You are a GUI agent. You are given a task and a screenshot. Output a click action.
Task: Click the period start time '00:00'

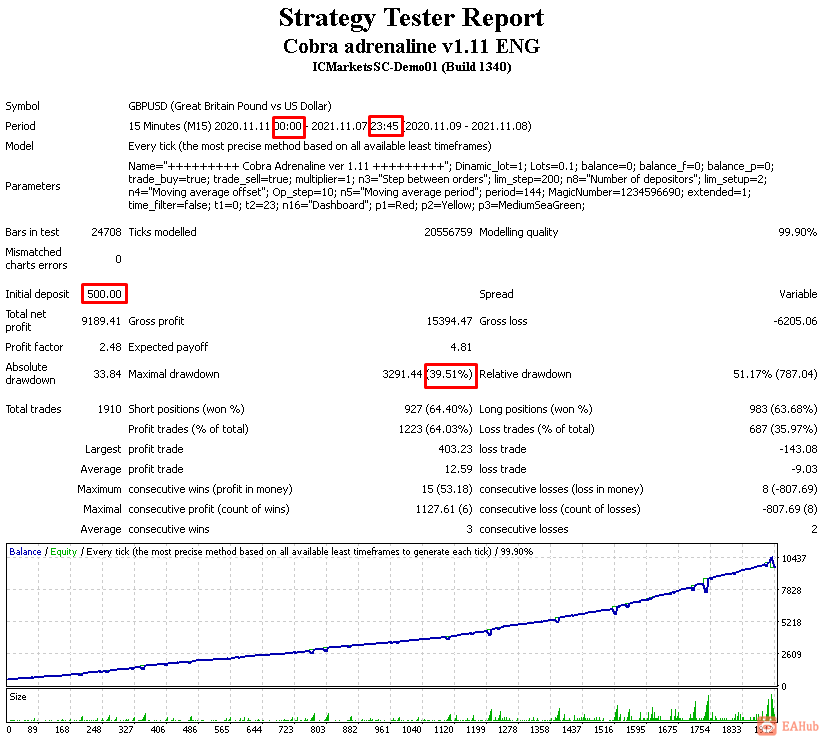coord(288,127)
